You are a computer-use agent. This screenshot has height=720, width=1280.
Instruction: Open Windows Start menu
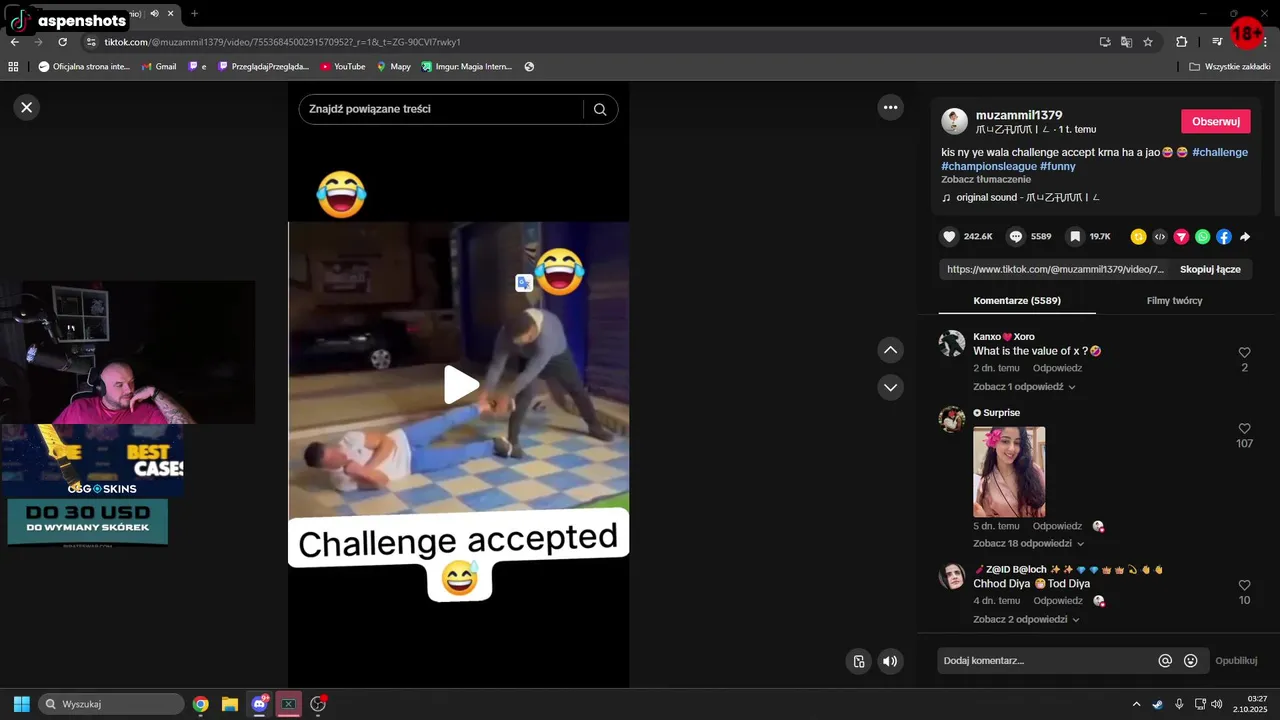click(x=21, y=704)
